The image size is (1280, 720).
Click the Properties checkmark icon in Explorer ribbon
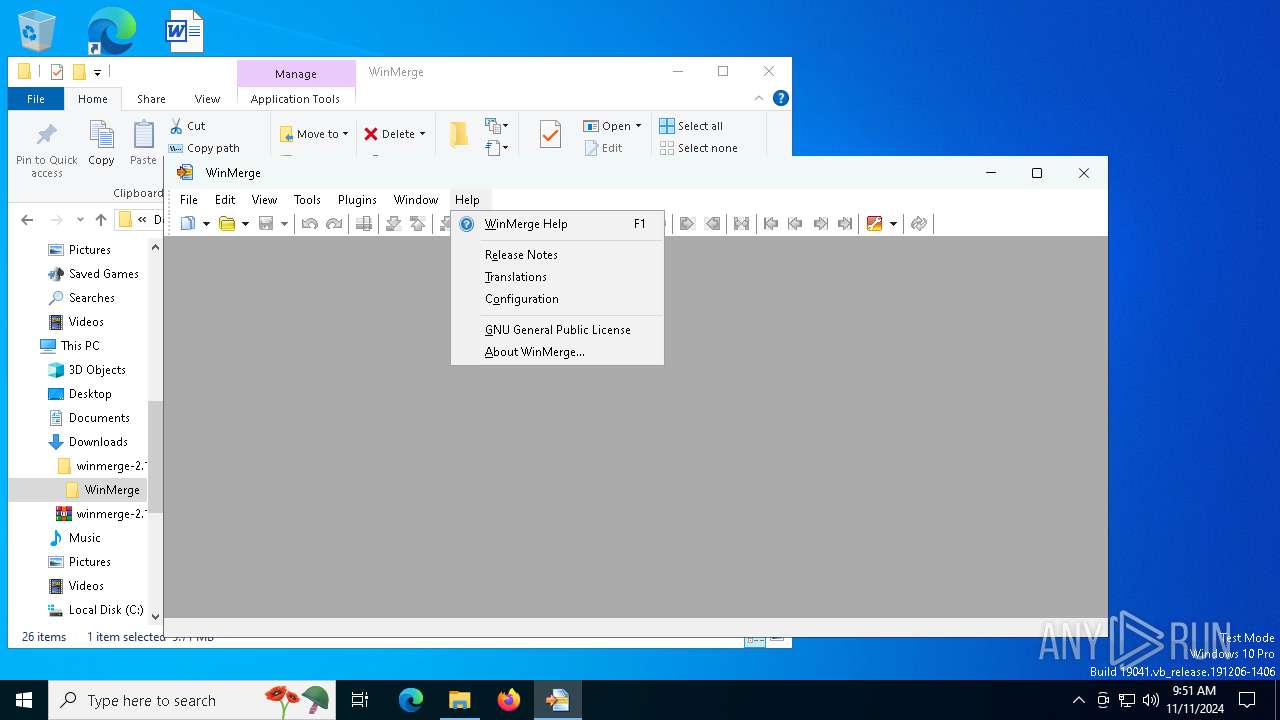click(550, 134)
